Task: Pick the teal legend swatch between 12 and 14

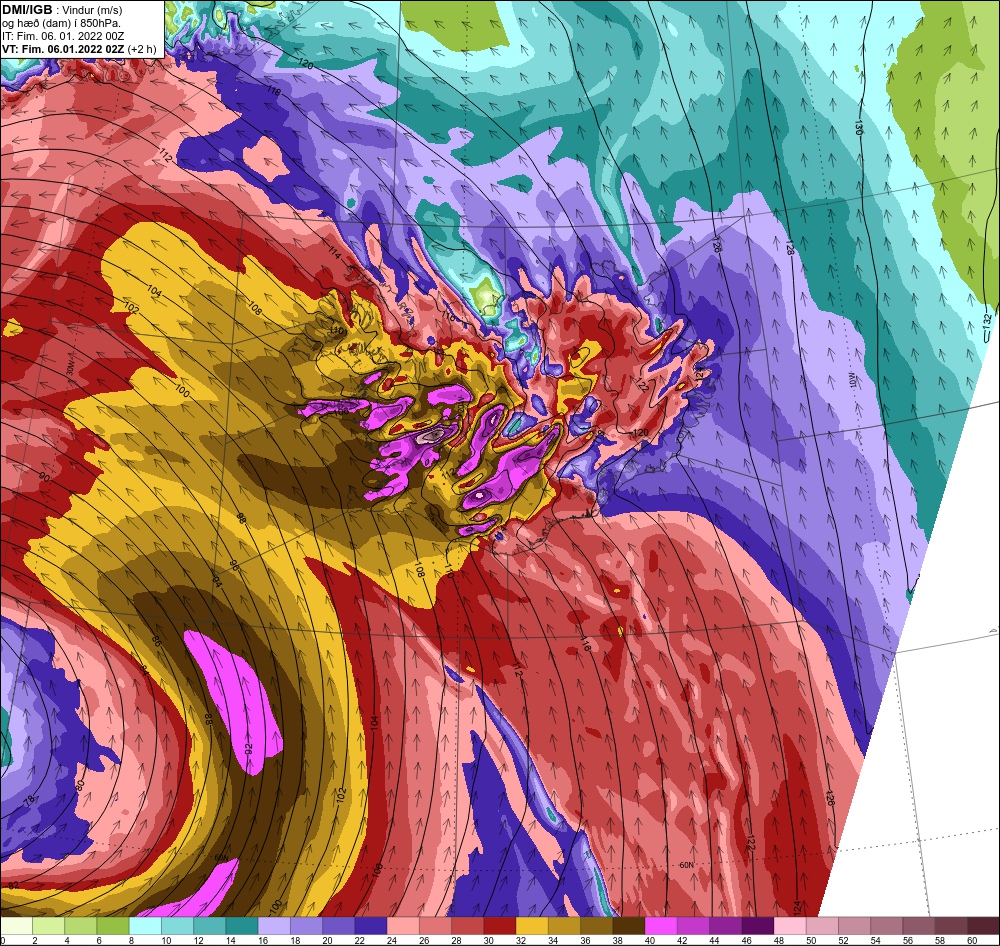Action: [210, 926]
